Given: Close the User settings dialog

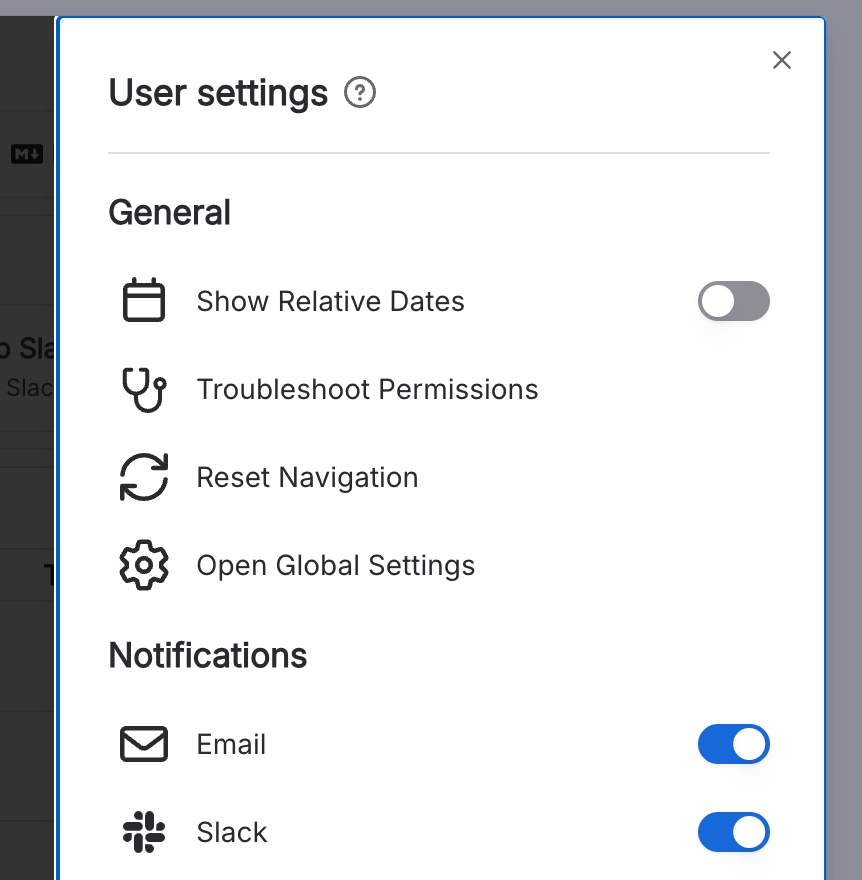Looking at the screenshot, I should point(782,60).
